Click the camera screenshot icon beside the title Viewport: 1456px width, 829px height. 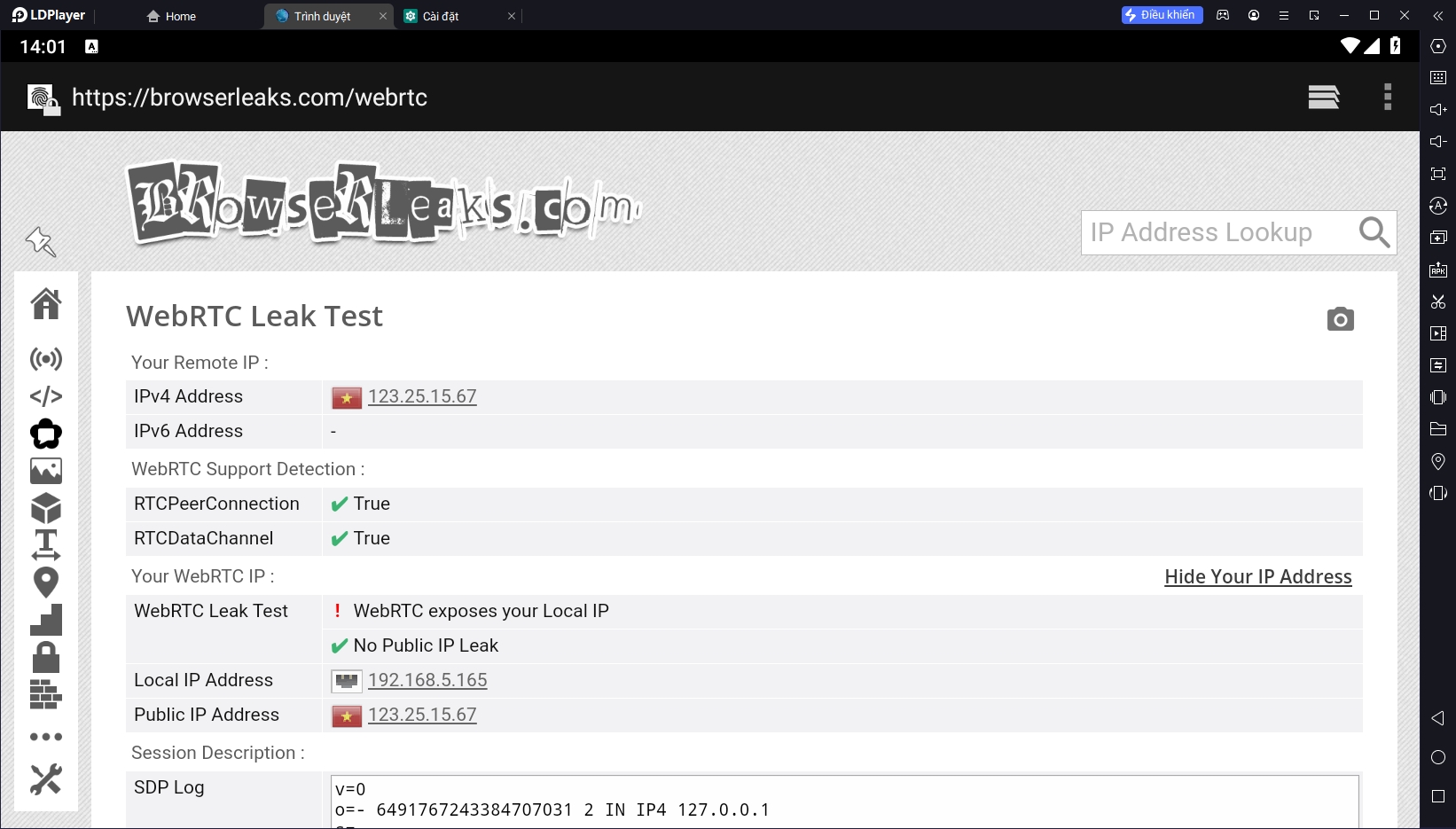coord(1340,319)
